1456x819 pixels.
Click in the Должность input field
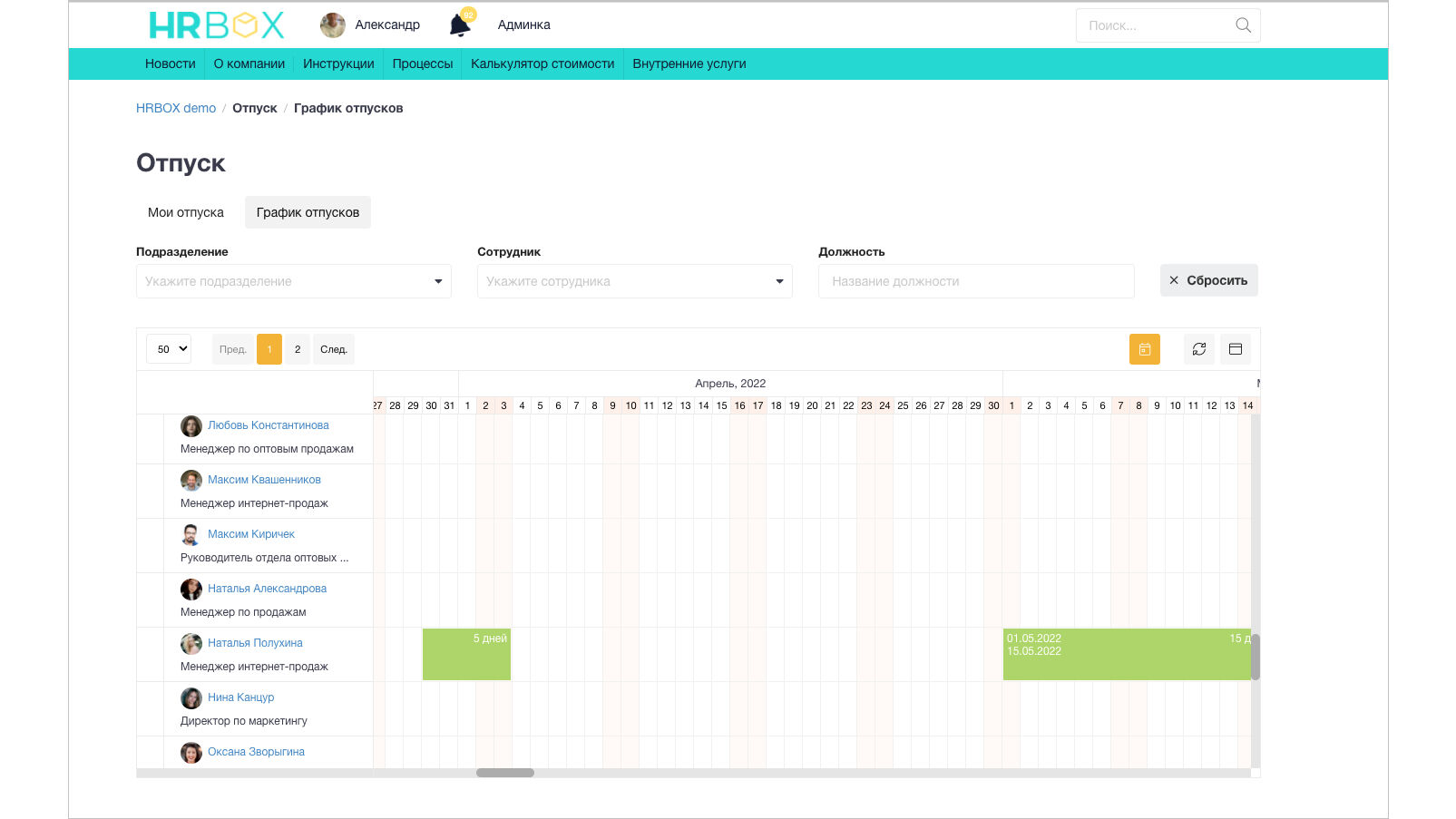[x=976, y=281]
